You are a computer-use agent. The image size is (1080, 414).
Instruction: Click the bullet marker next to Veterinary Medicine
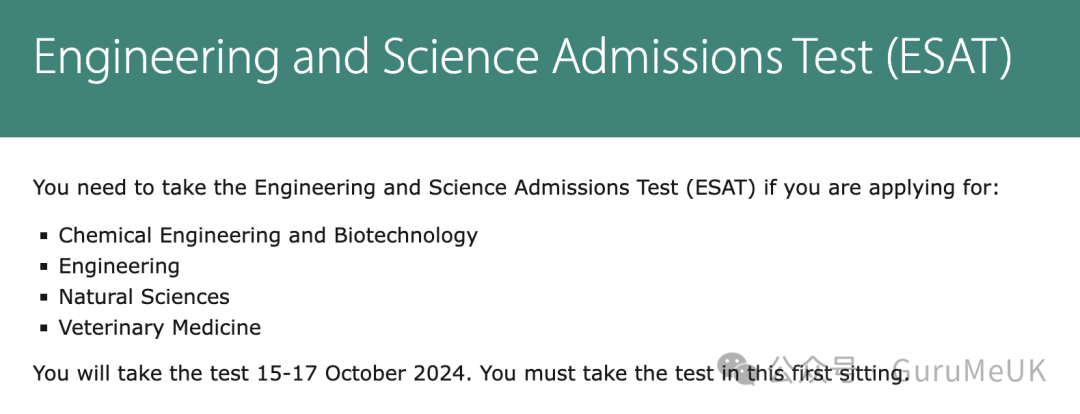pyautogui.click(x=44, y=328)
